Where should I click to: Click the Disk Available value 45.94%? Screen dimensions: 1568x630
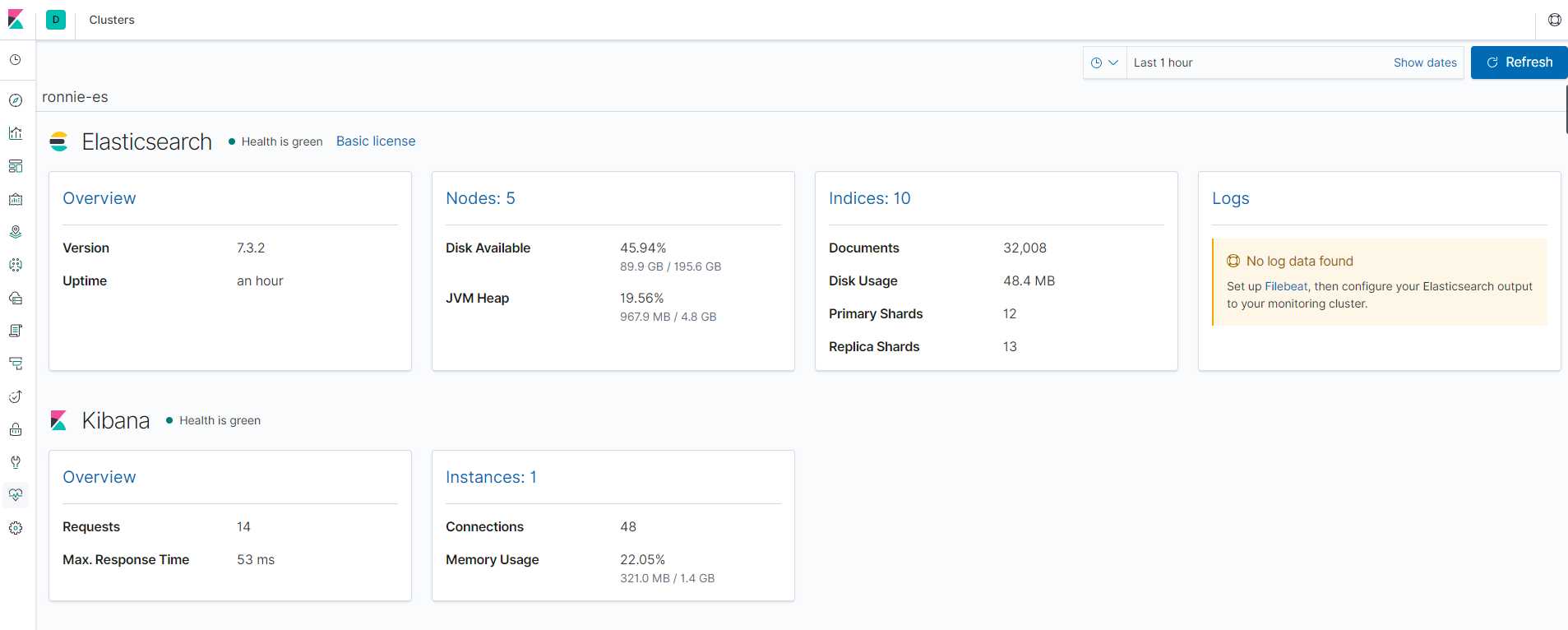[643, 248]
